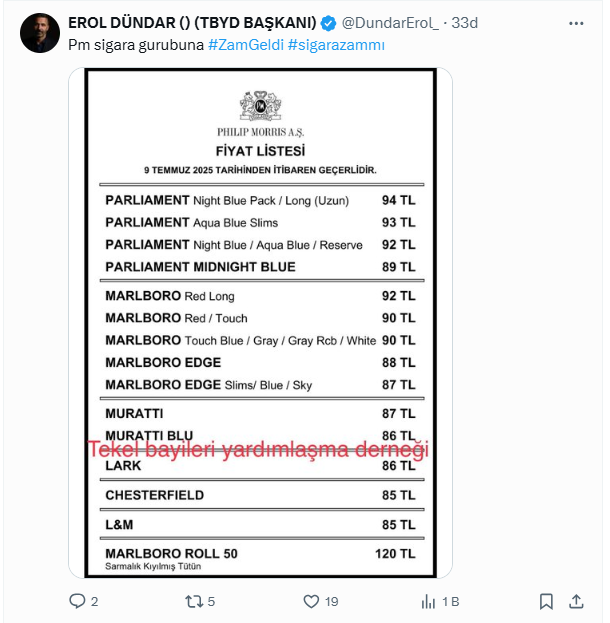610x623 pixels.
Task: Open the 33d timestamp link
Action: click(x=465, y=23)
